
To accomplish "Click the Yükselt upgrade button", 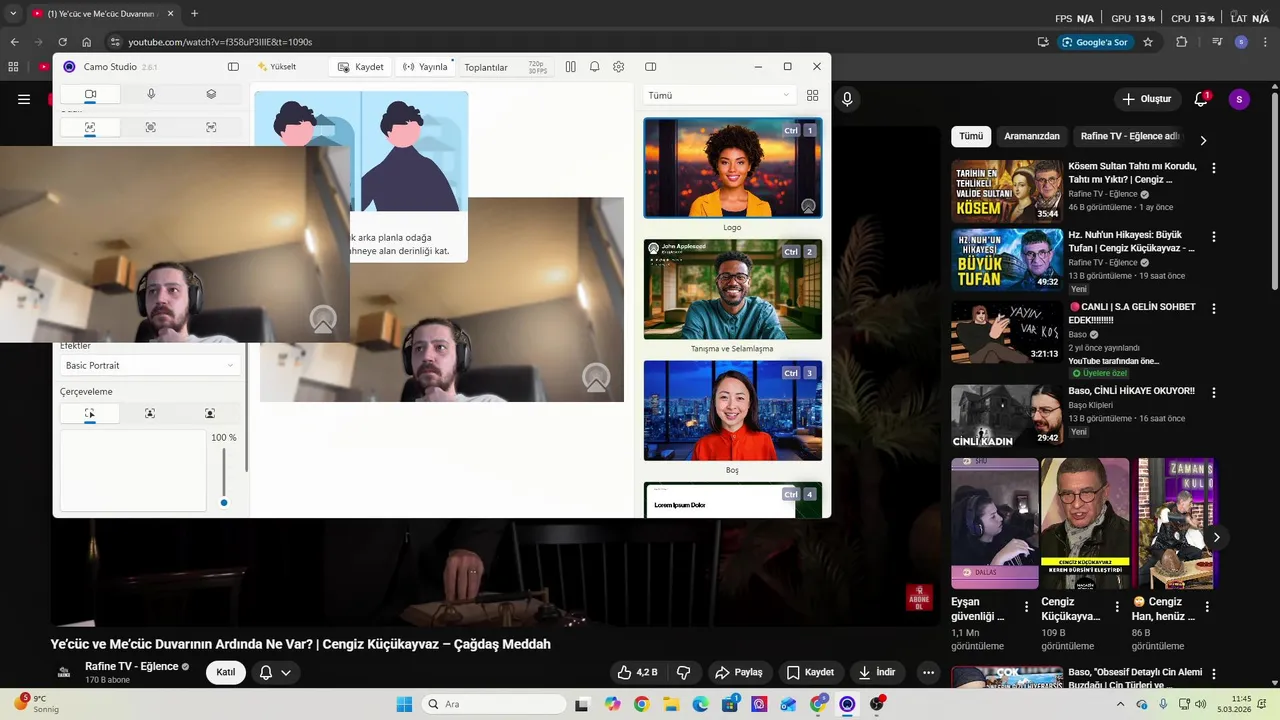I will pos(277,67).
